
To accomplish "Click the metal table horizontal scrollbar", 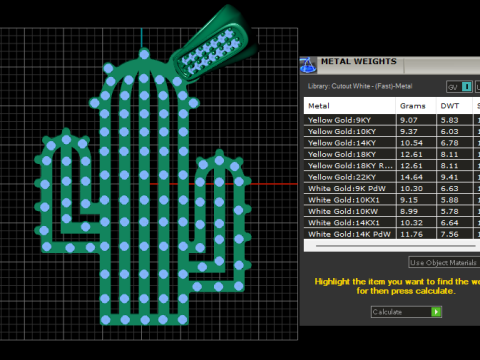I will click(396, 246).
